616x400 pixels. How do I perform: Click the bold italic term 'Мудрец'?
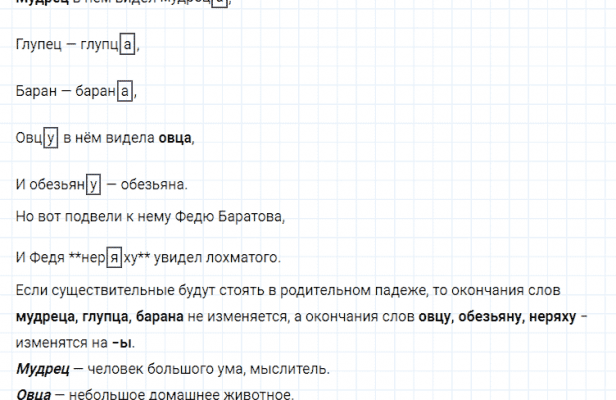40,369
